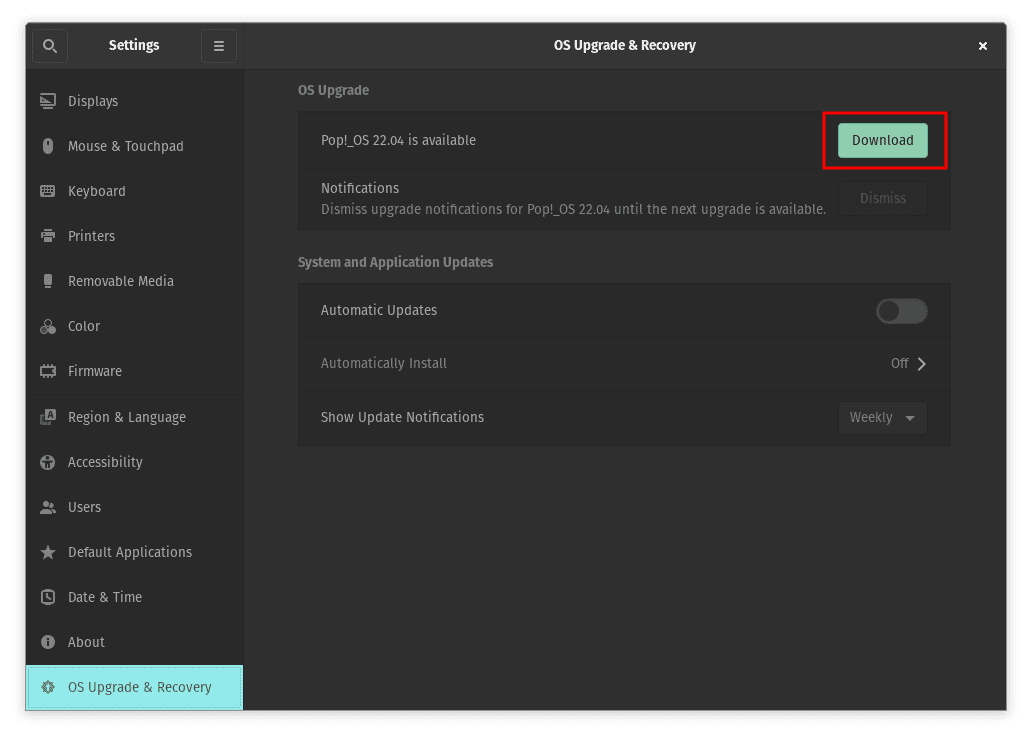Click the Default Applications star icon
The height and width of the screenshot is (739, 1032).
[x=47, y=552]
